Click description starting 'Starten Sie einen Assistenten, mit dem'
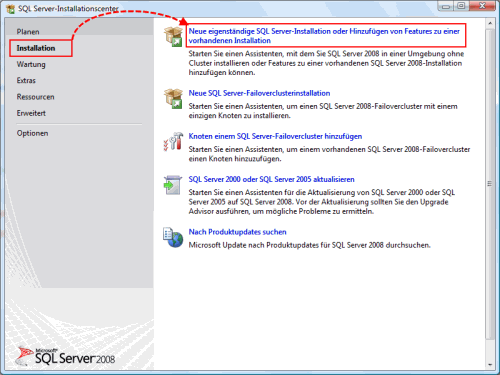This screenshot has height=375, width=500. [326, 63]
